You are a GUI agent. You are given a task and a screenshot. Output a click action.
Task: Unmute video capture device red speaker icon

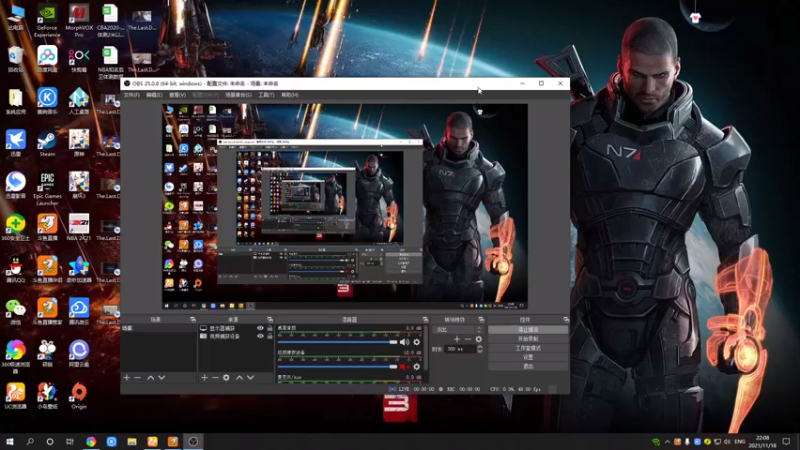[x=405, y=366]
